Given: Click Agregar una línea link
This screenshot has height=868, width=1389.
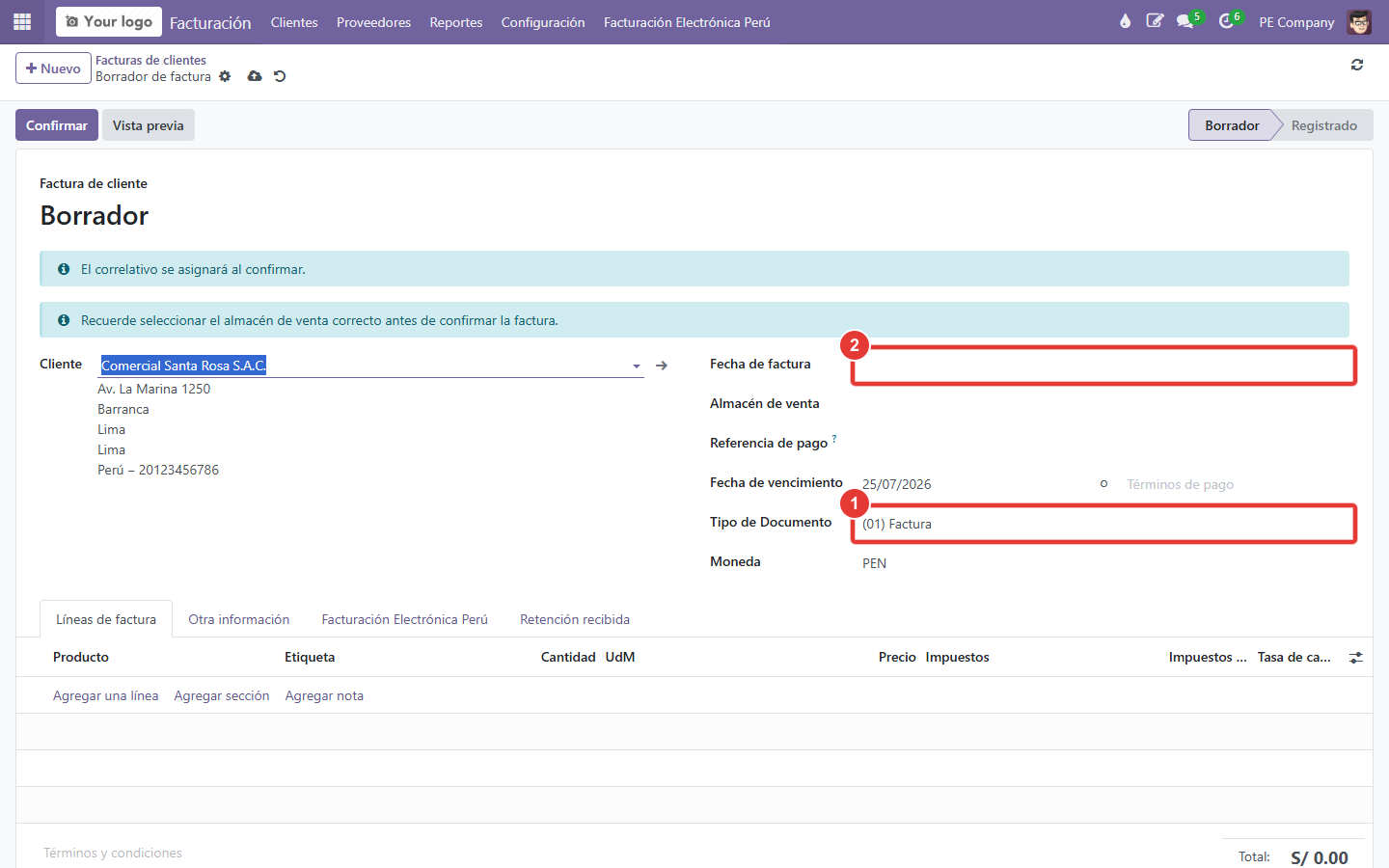Looking at the screenshot, I should pyautogui.click(x=106, y=695).
